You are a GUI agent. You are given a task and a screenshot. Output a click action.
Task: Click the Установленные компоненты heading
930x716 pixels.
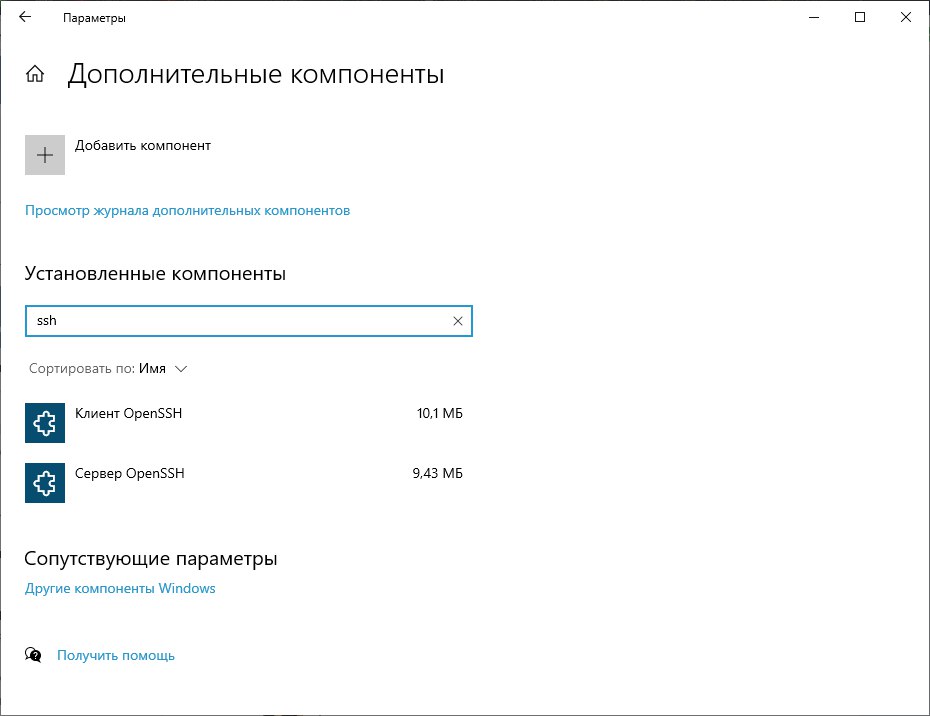pos(155,273)
